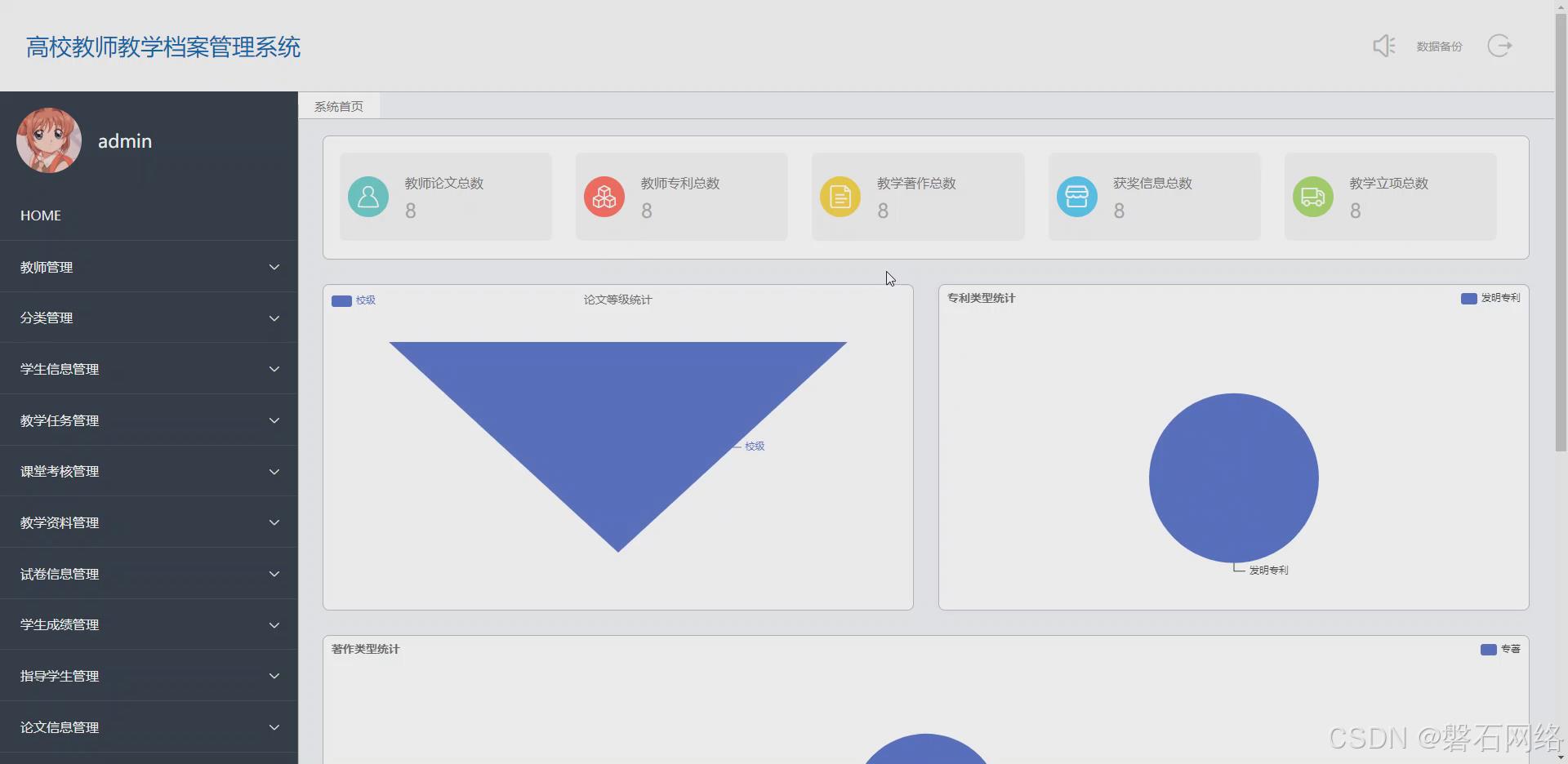Switch to the 系统首页 tab
Screen dimensions: 1568x764
tap(338, 106)
